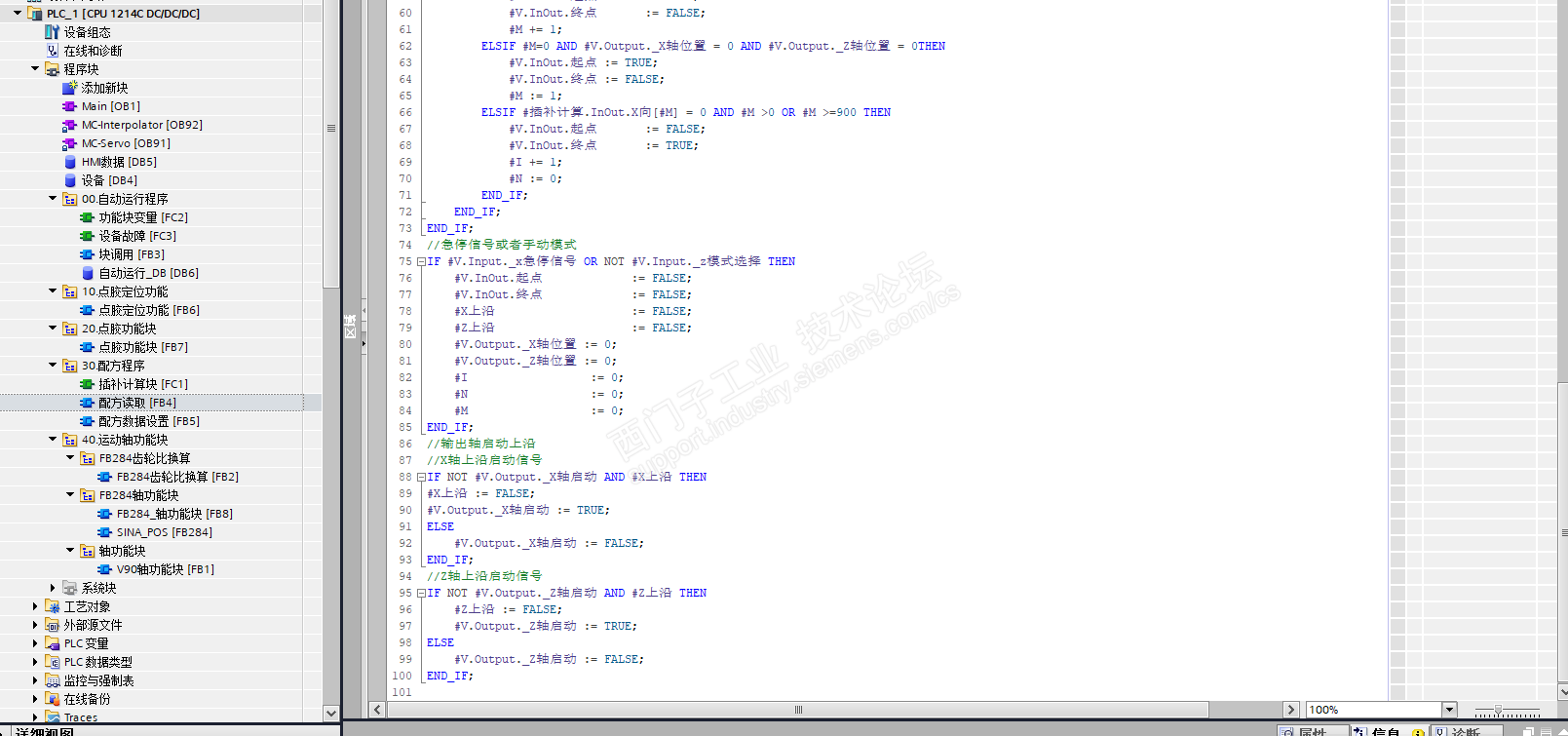Click the 自动运行_DB [DB6] icon
The width and height of the screenshot is (1568, 736).
[x=88, y=273]
